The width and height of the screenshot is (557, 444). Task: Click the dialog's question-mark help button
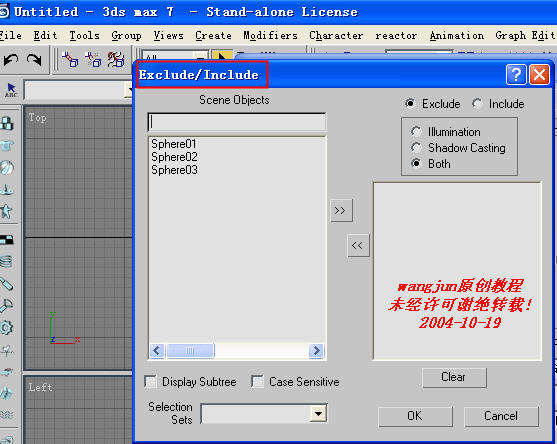tap(516, 75)
